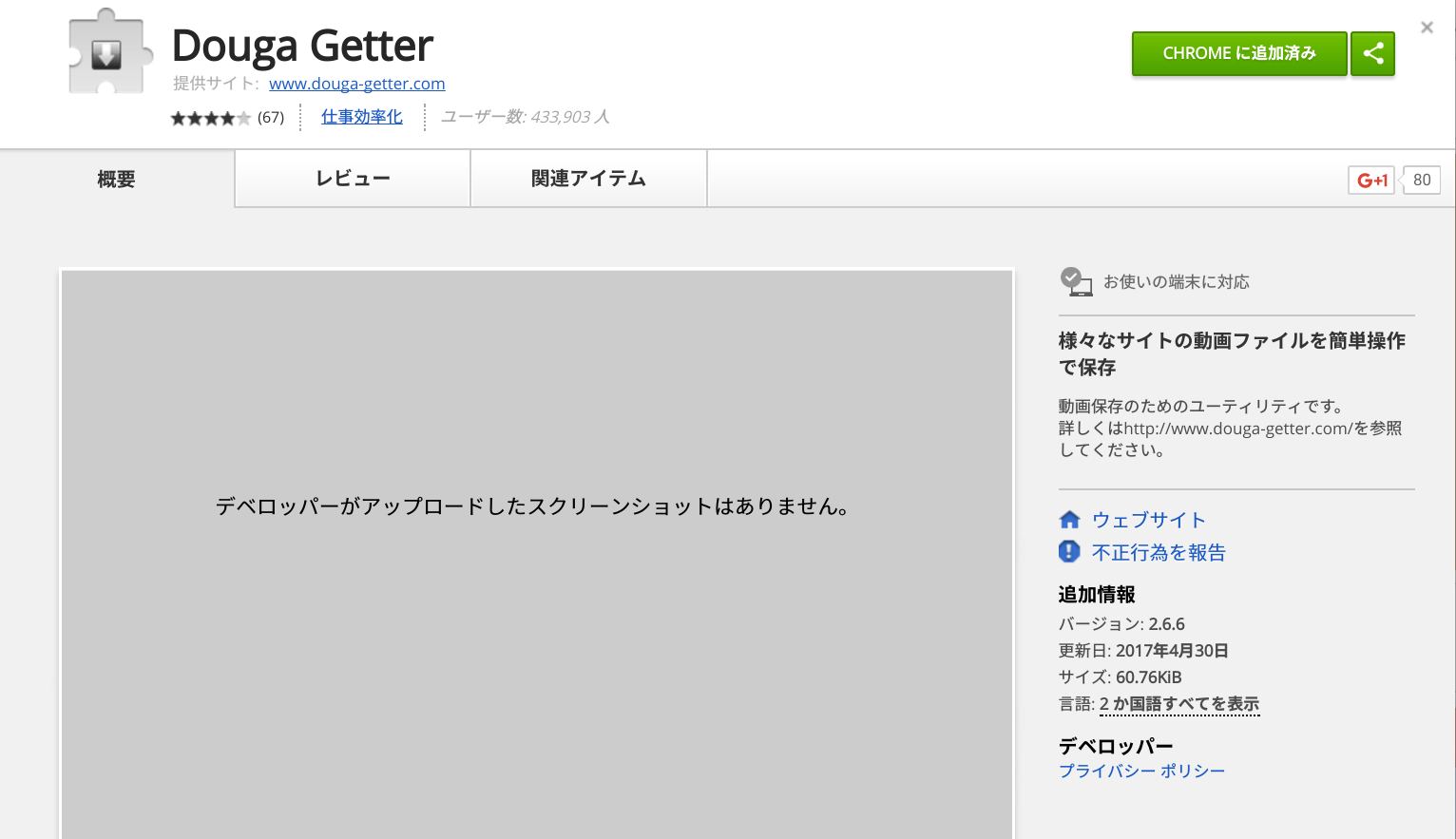1456x839 pixels.
Task: Click the Douga Getter title
Action: [x=302, y=46]
